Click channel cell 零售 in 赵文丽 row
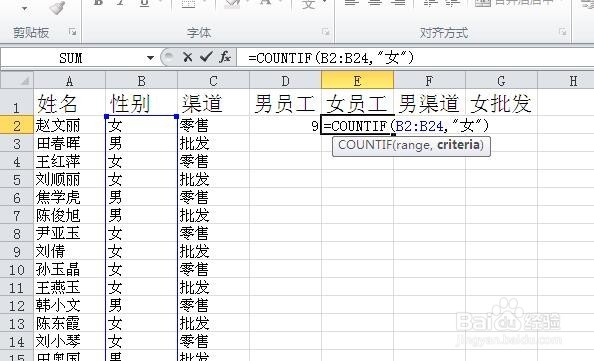 pos(213,125)
